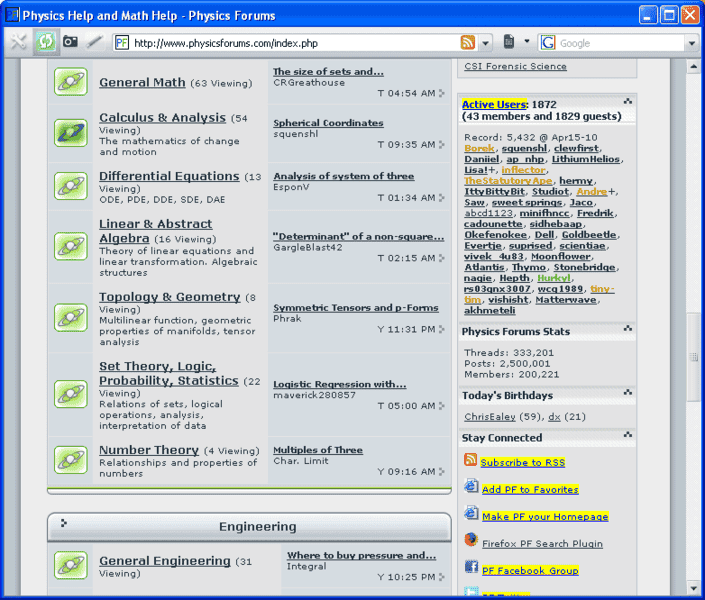Click the Number Theory forum icon
The height and width of the screenshot is (600, 705).
[71, 460]
